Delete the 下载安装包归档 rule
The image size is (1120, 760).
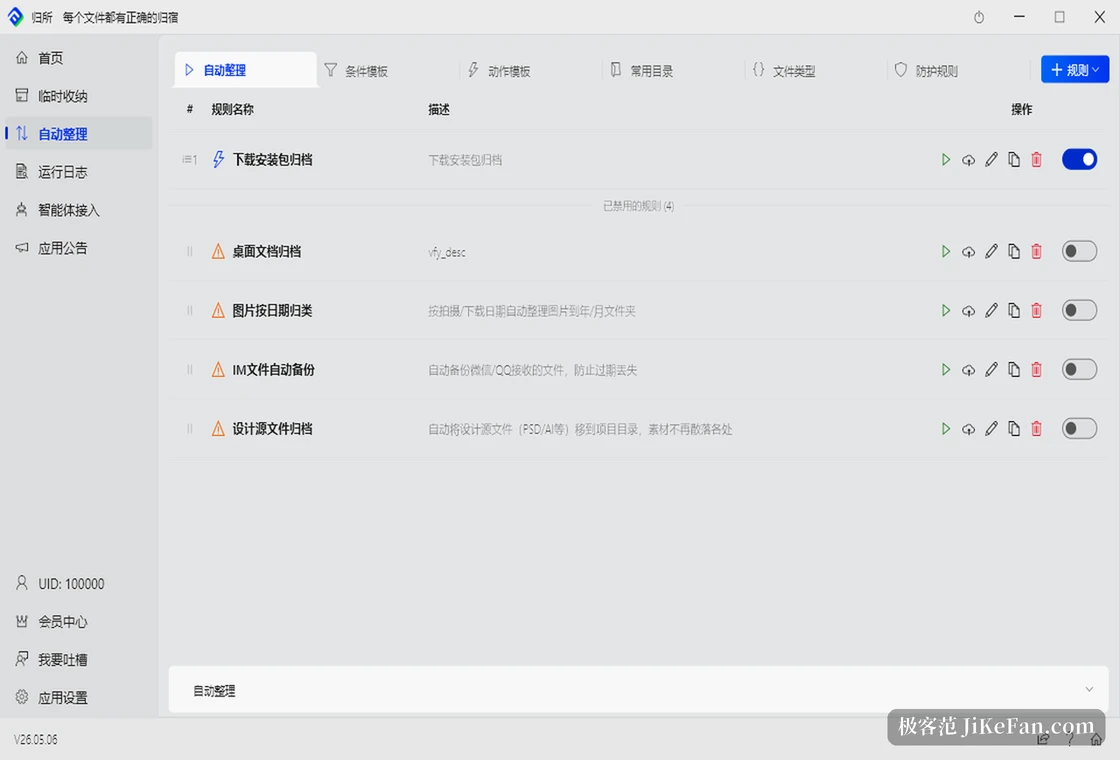click(1036, 159)
